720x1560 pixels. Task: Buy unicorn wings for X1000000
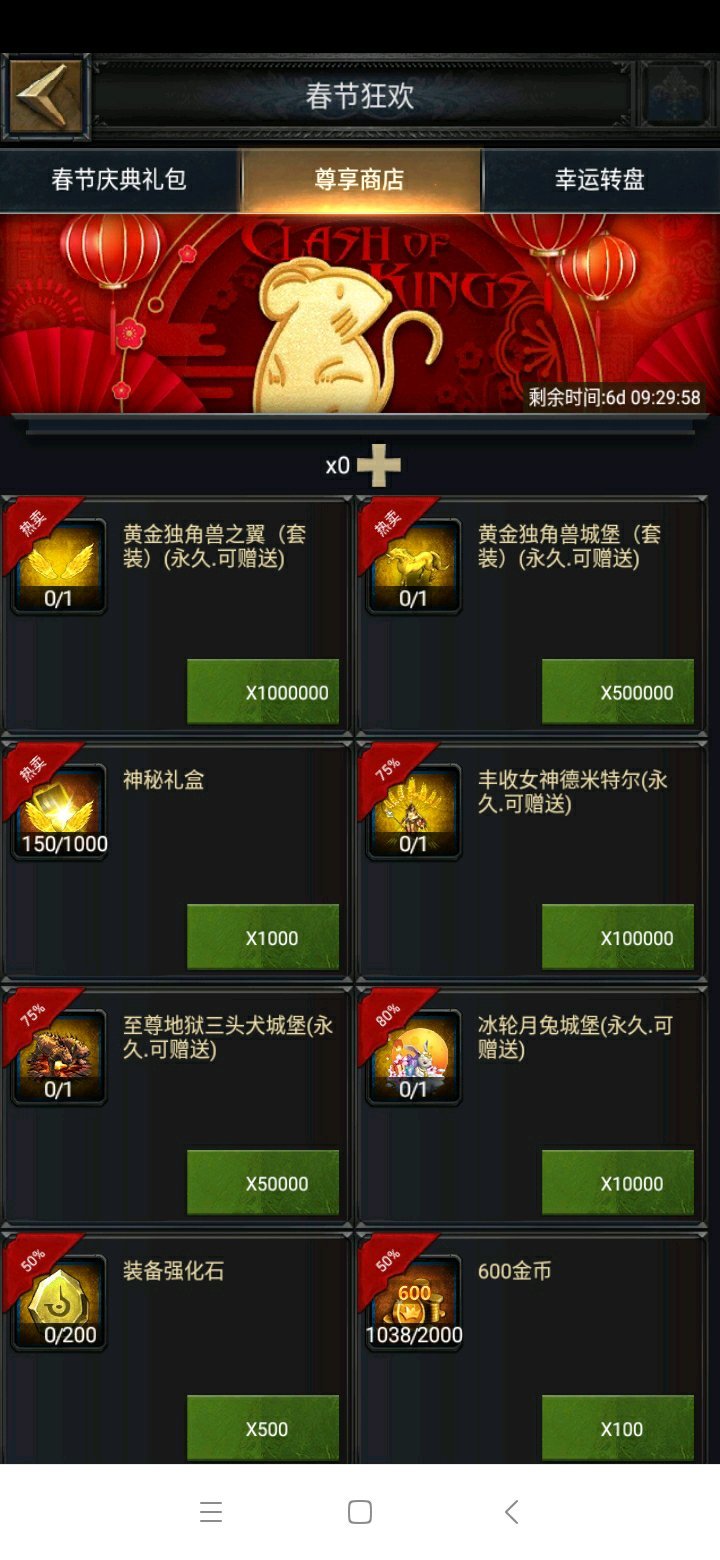(263, 692)
